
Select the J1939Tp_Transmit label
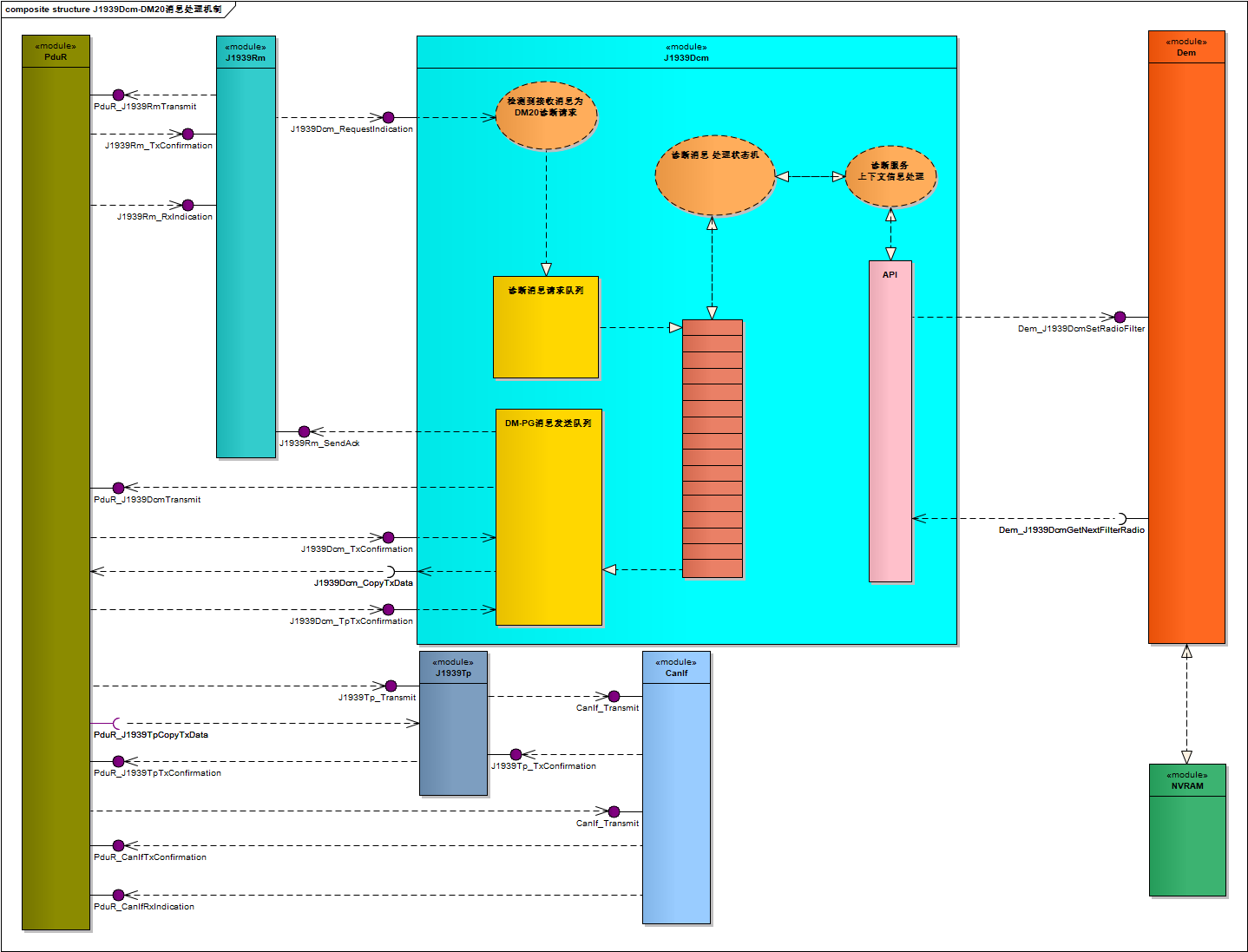click(377, 698)
